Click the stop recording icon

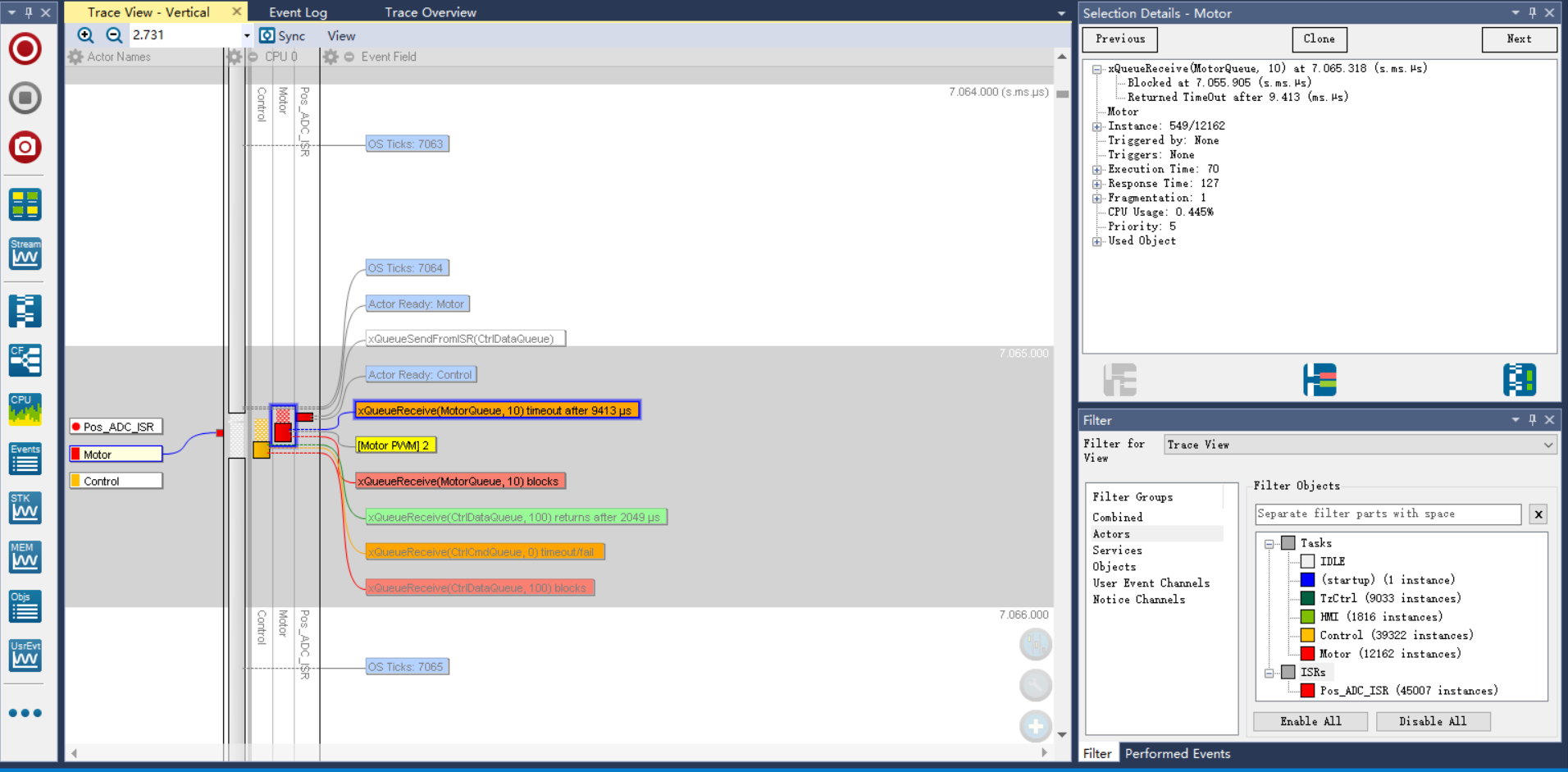tap(25, 98)
